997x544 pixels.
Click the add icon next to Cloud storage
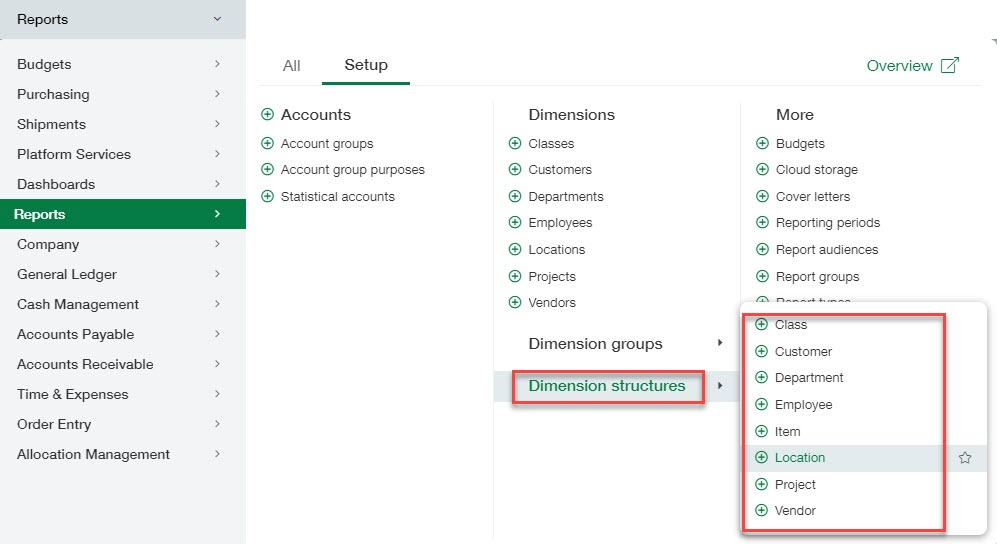coord(762,170)
